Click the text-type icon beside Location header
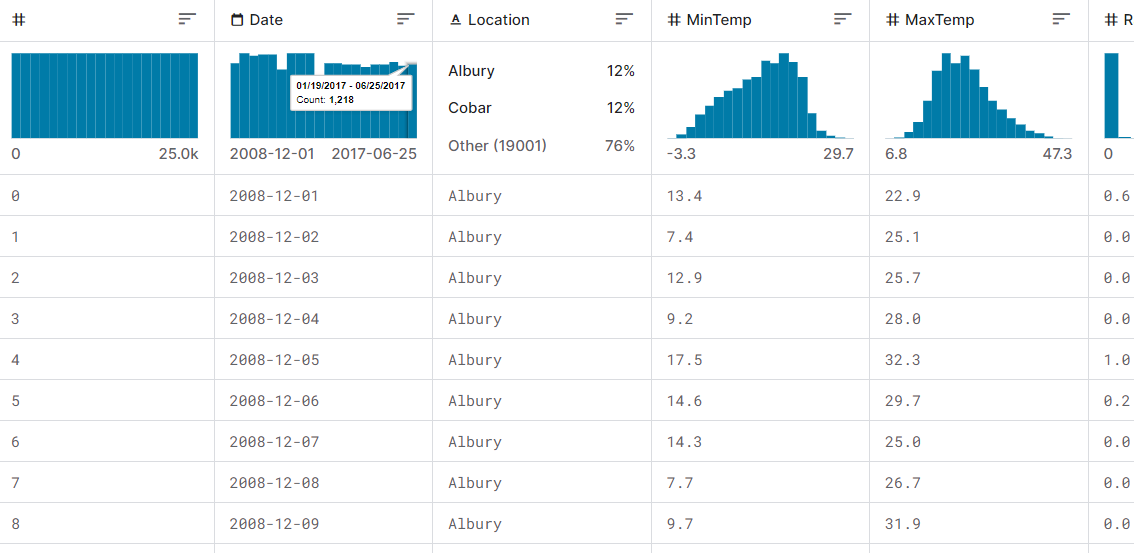 pyautogui.click(x=455, y=20)
